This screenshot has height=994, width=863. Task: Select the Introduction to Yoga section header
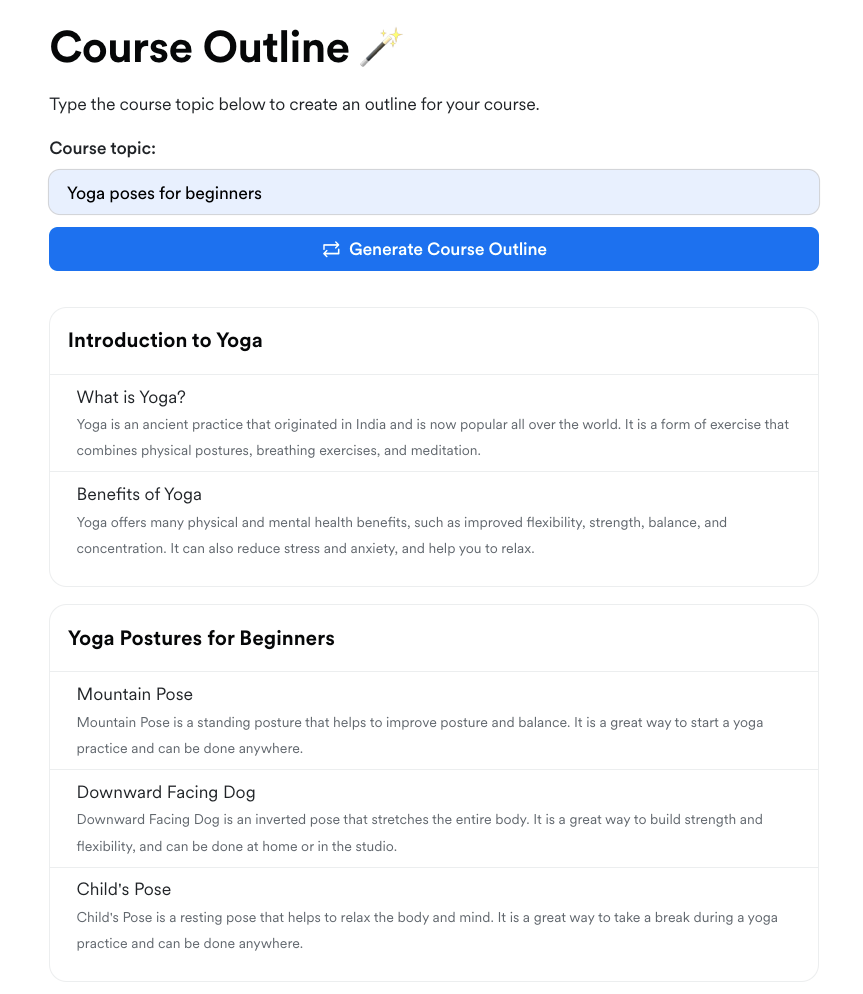coord(165,340)
